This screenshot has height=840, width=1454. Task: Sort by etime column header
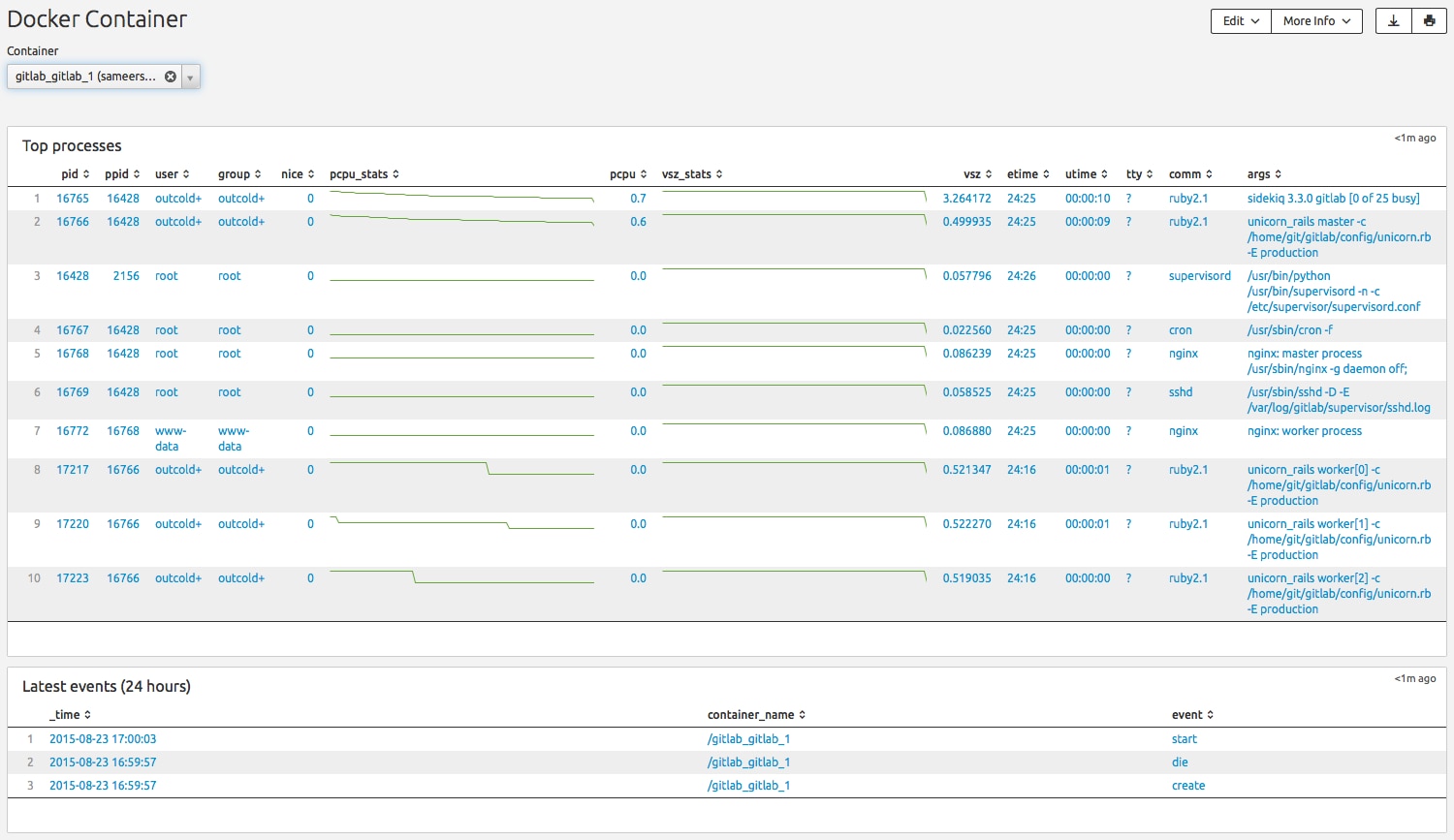(1027, 174)
